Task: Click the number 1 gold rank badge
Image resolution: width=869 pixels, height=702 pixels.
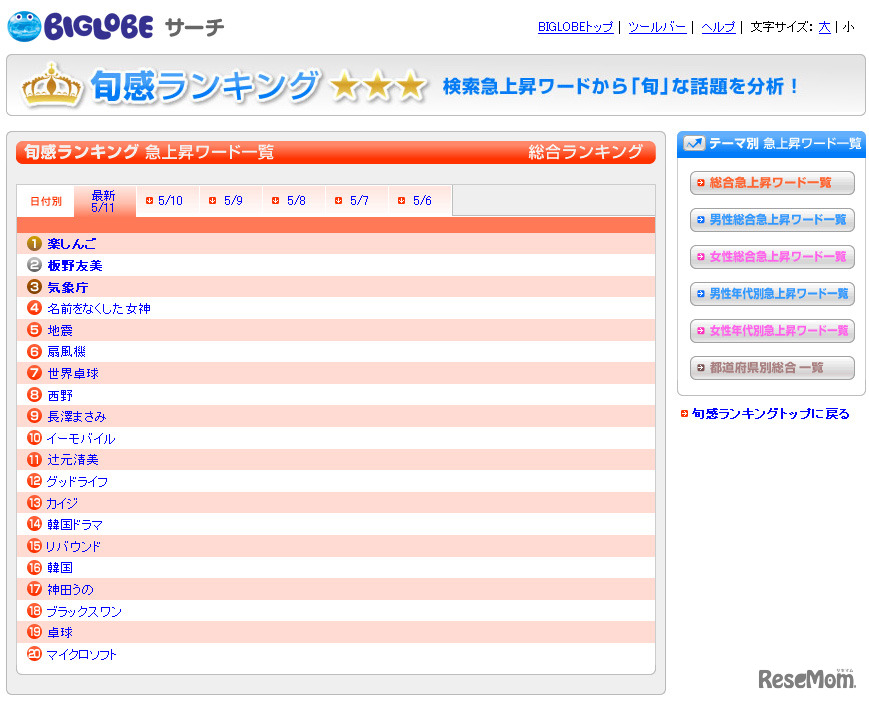Action: pyautogui.click(x=34, y=243)
